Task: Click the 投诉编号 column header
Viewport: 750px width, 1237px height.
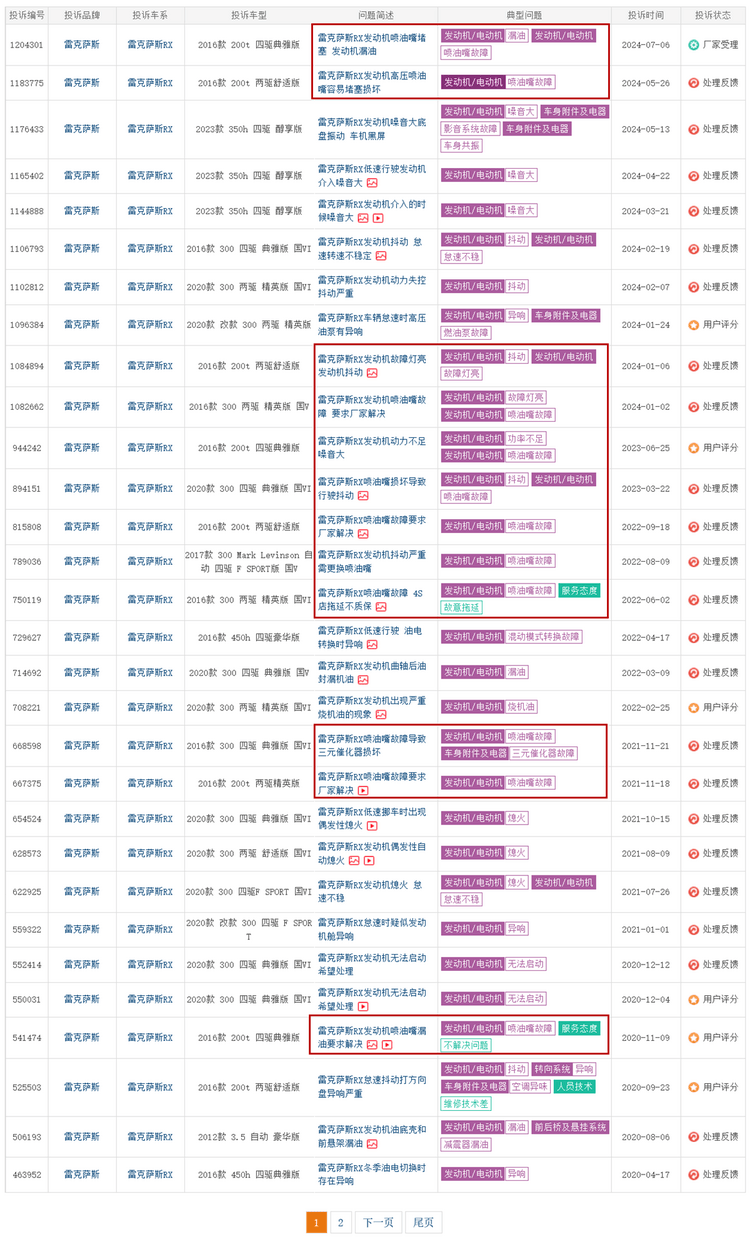Action: (x=27, y=16)
